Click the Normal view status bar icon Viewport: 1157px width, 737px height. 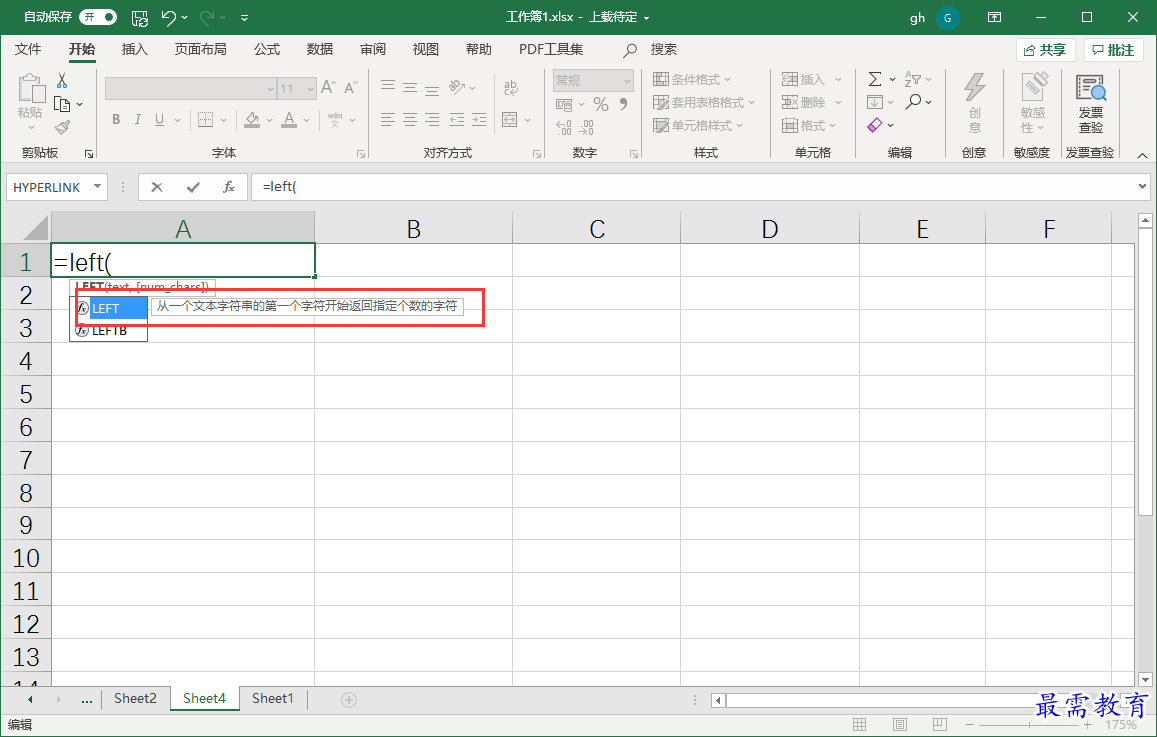860,724
